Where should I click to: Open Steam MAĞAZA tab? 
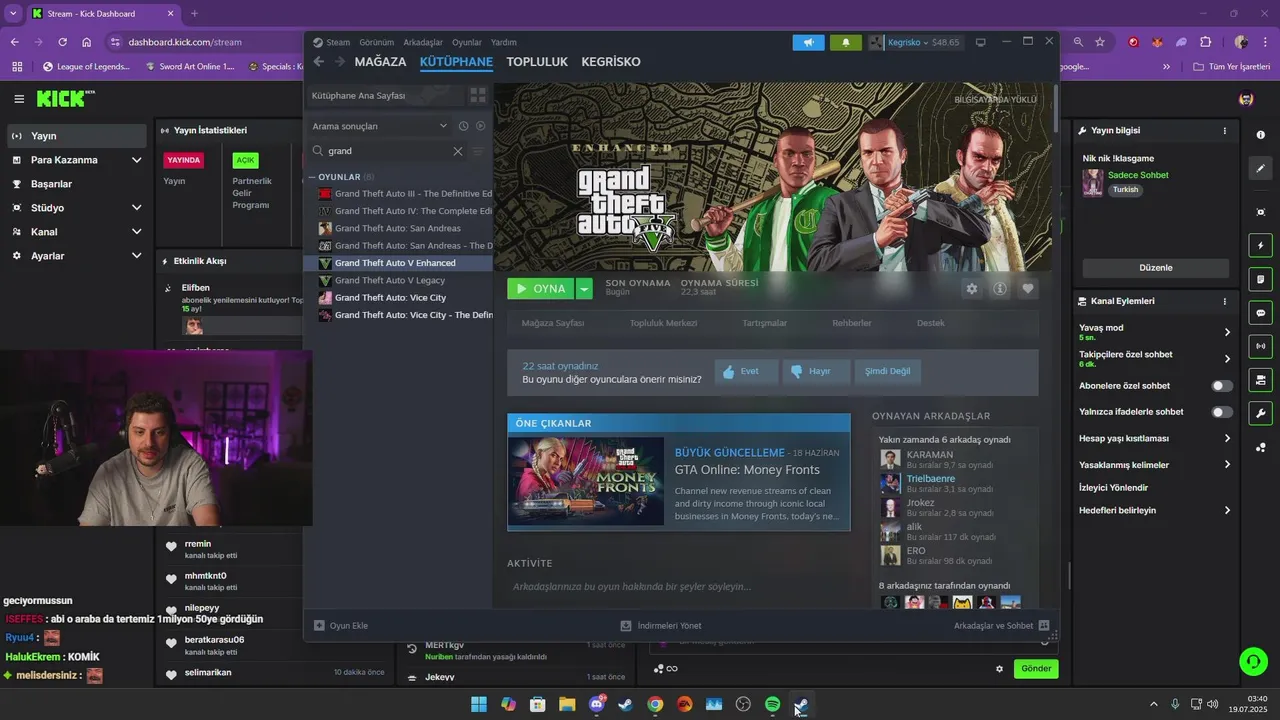pos(380,62)
